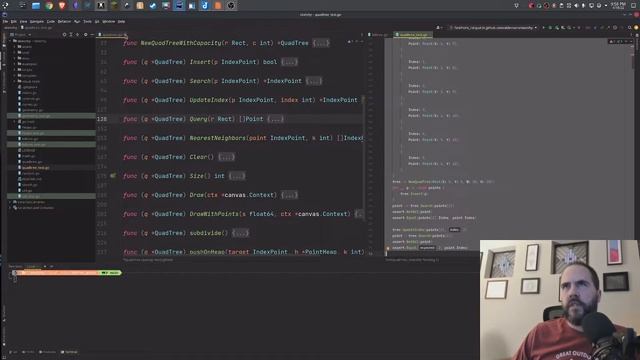Expand External Libraries in Project tree
This screenshot has height=360, width=640.
10,202
